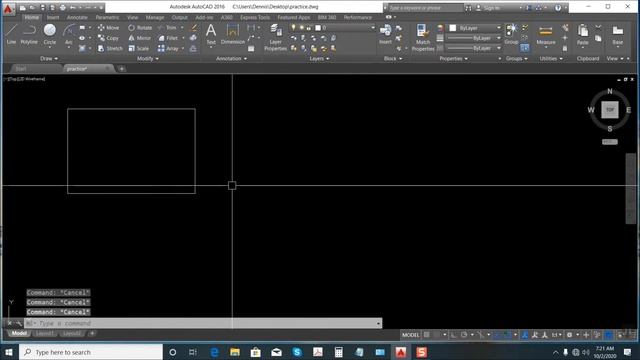Click the command line input field
Screen dimensions: 640x360
[203, 323]
